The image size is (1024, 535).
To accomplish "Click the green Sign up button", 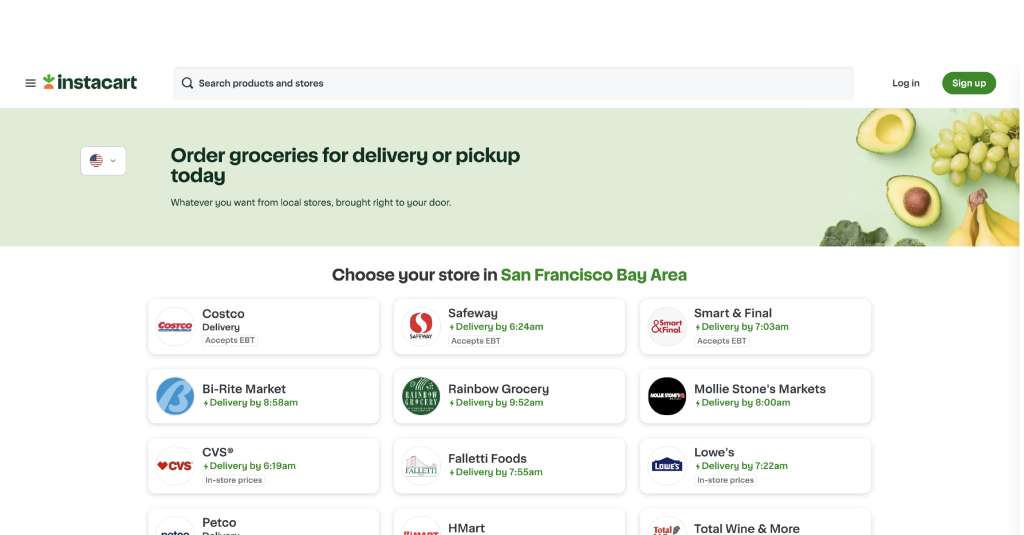I will 968,83.
